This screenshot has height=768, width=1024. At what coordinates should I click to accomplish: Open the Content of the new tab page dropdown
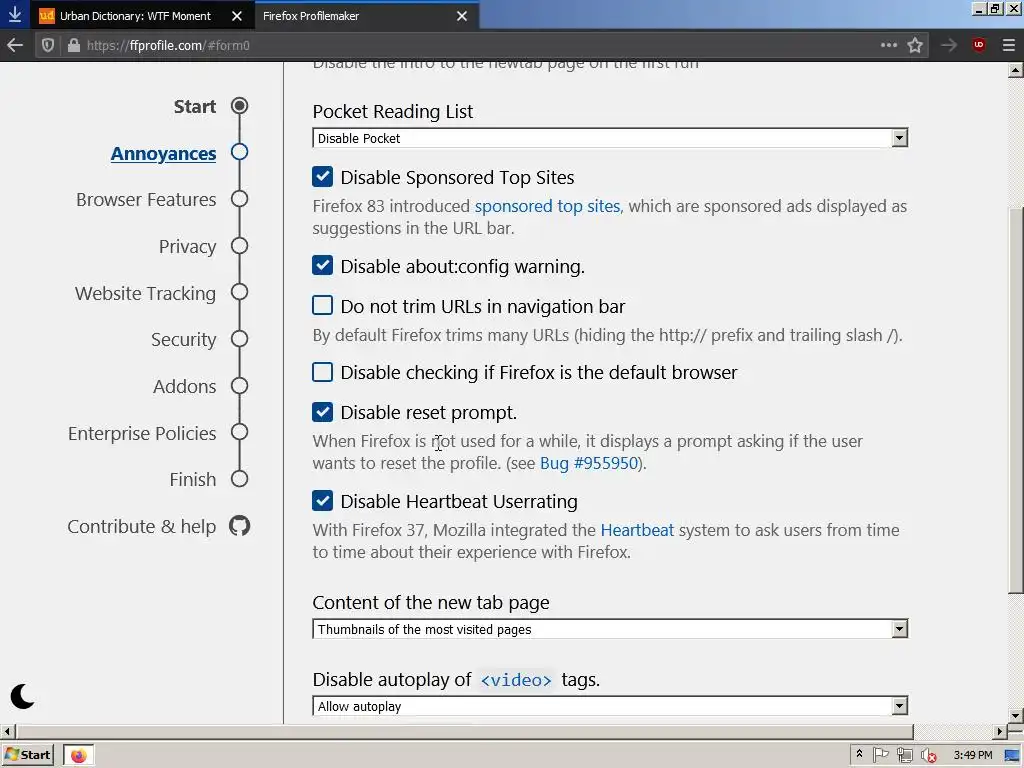(610, 629)
